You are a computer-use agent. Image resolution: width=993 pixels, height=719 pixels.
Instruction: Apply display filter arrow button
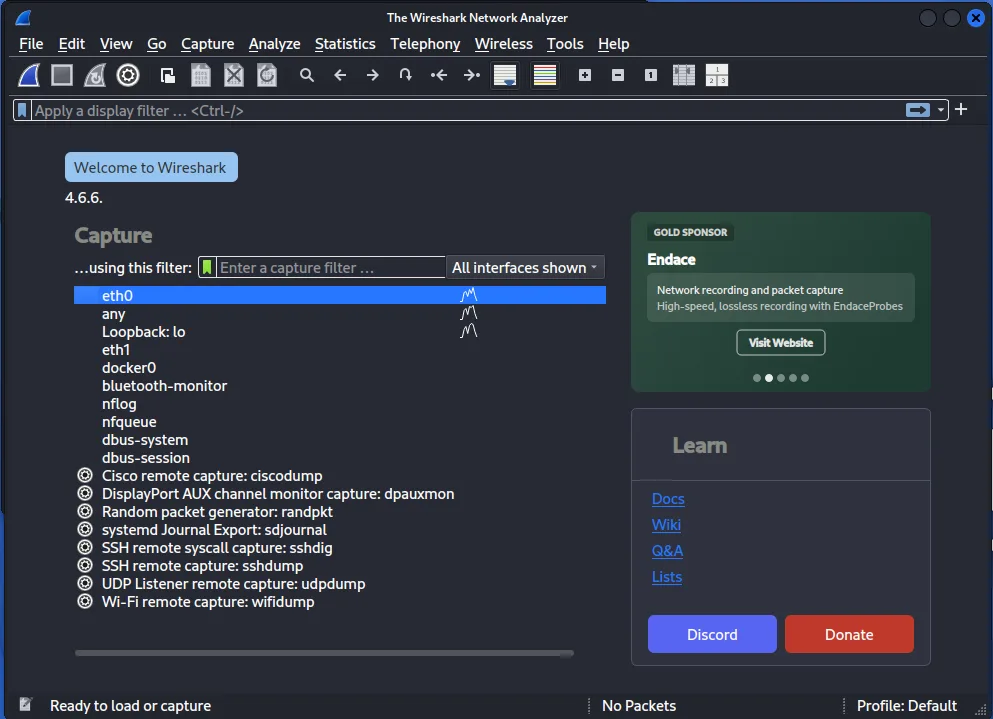(918, 110)
